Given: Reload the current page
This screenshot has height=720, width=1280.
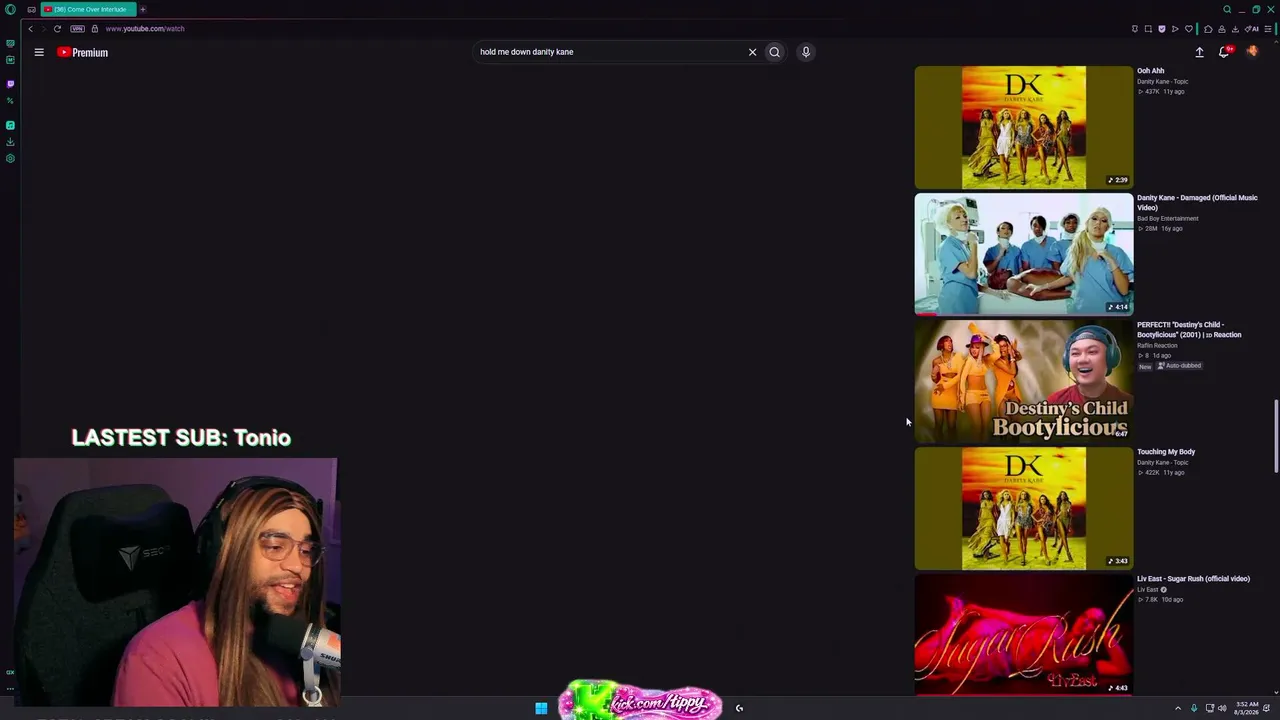Looking at the screenshot, I should [x=57, y=29].
